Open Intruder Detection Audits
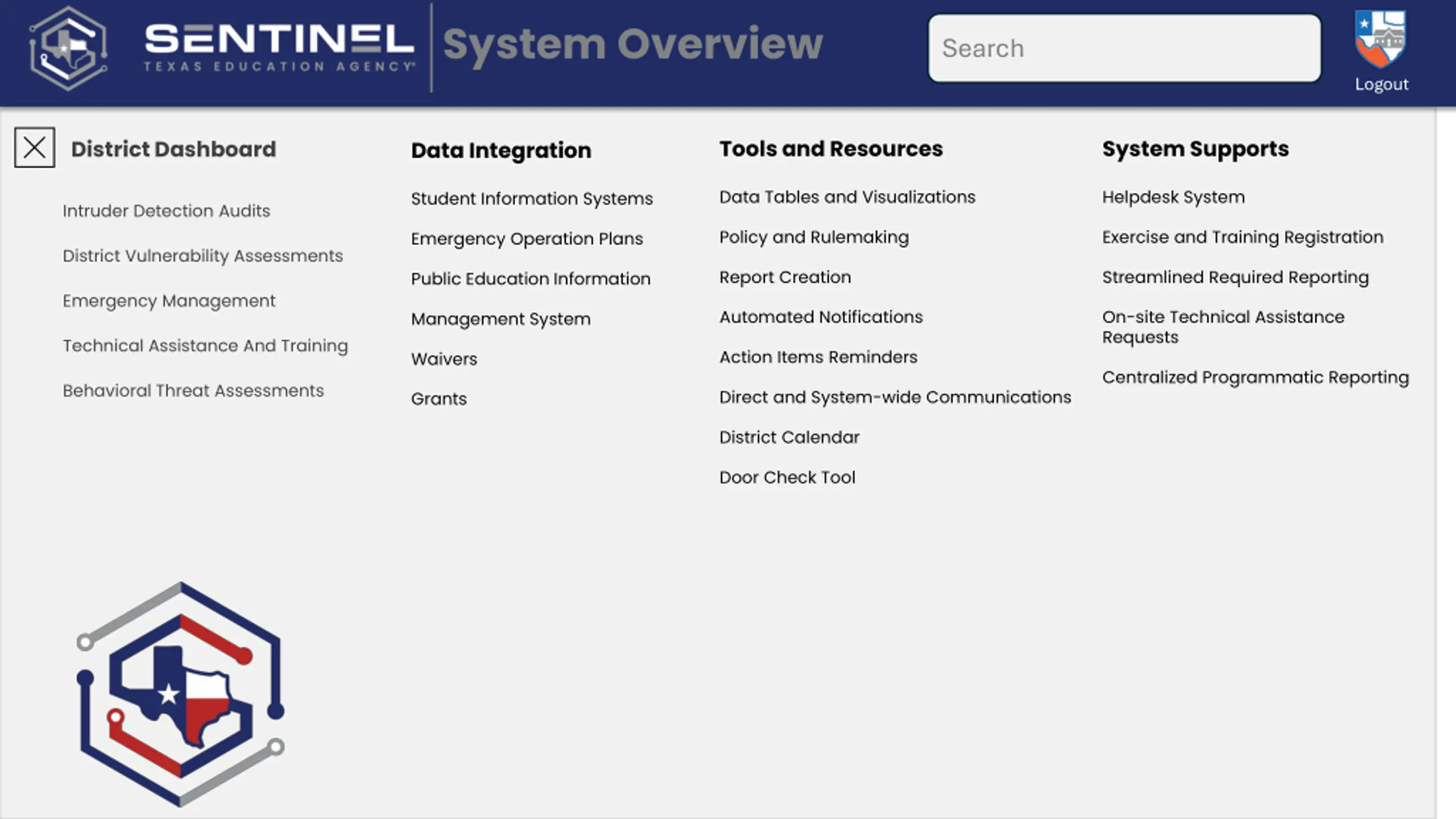 click(166, 211)
